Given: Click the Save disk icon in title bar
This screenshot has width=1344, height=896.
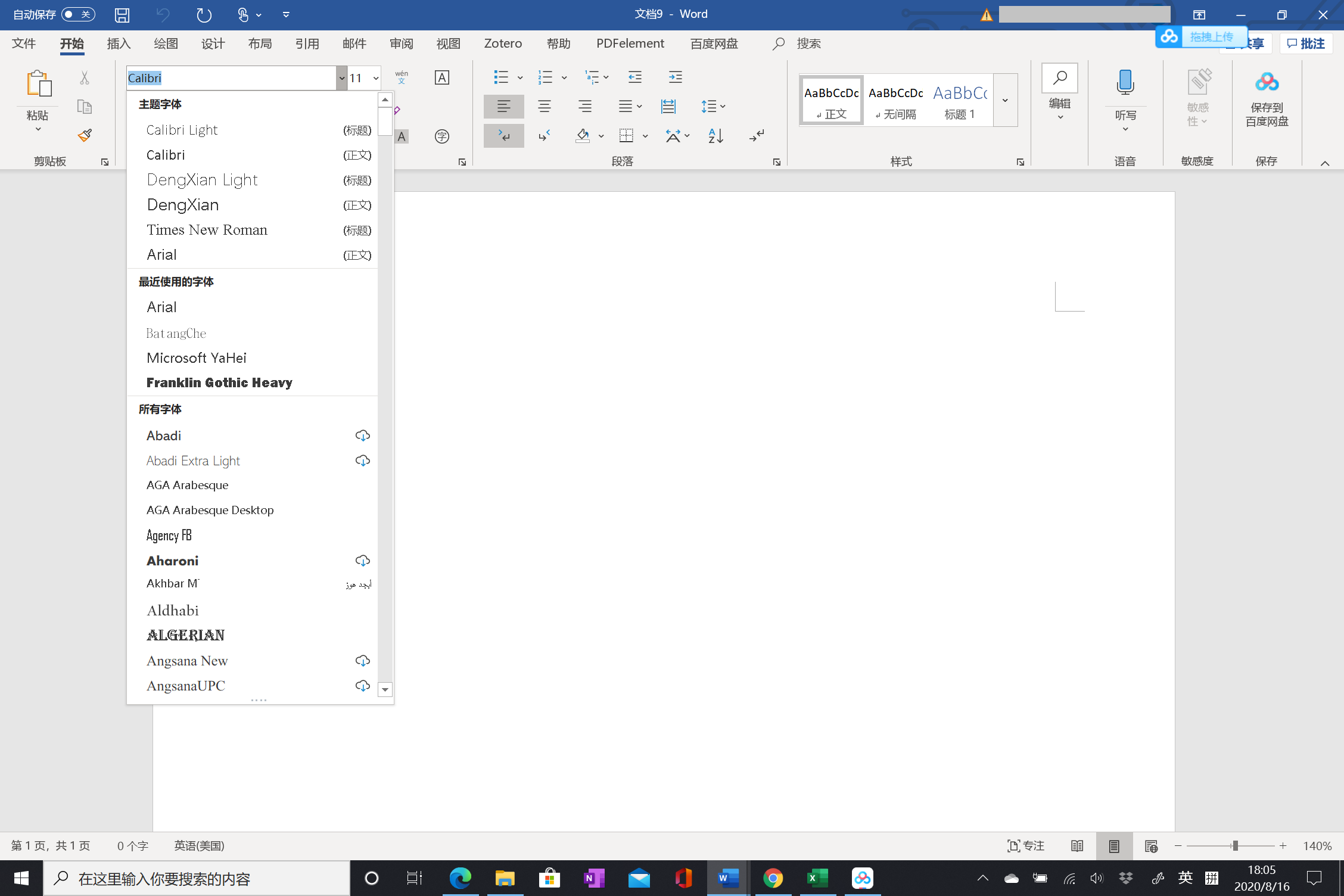Looking at the screenshot, I should tap(122, 15).
